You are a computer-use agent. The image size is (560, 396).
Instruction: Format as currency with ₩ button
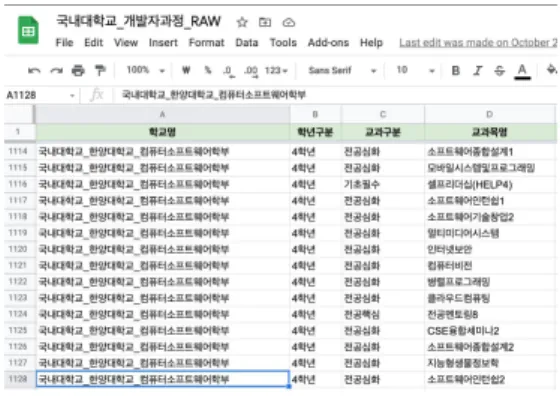point(186,70)
